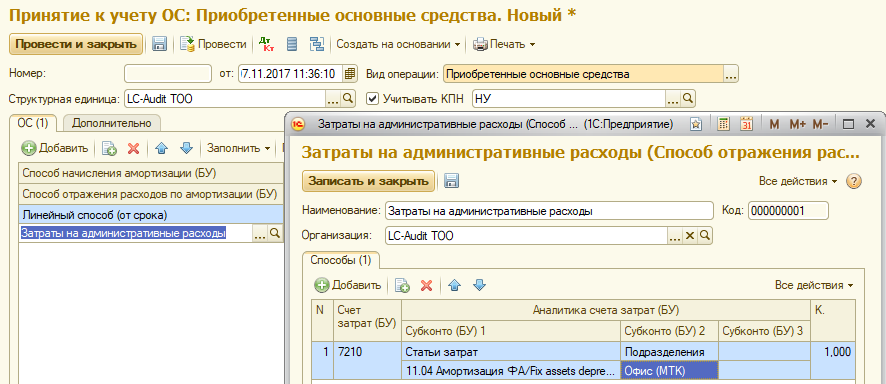Open the Печать print menu
Screen dimensions: 886x384
[504, 44]
